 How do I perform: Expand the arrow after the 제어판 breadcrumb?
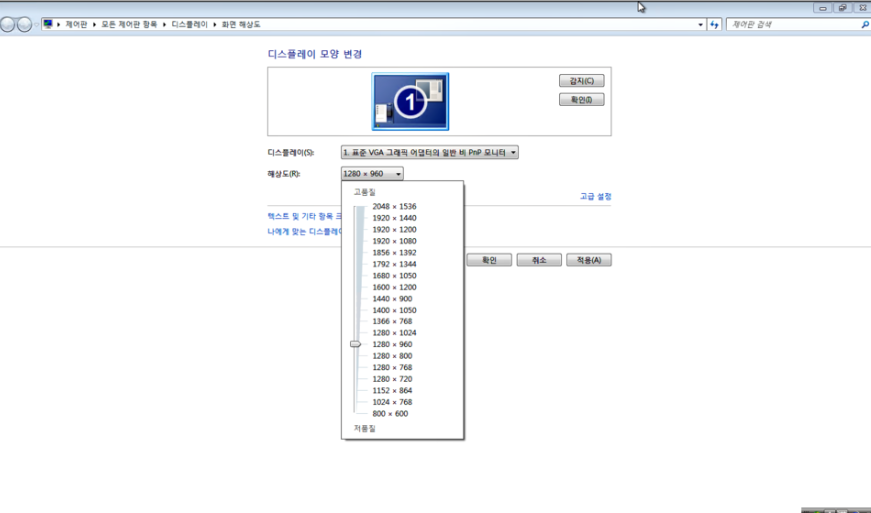point(94,24)
